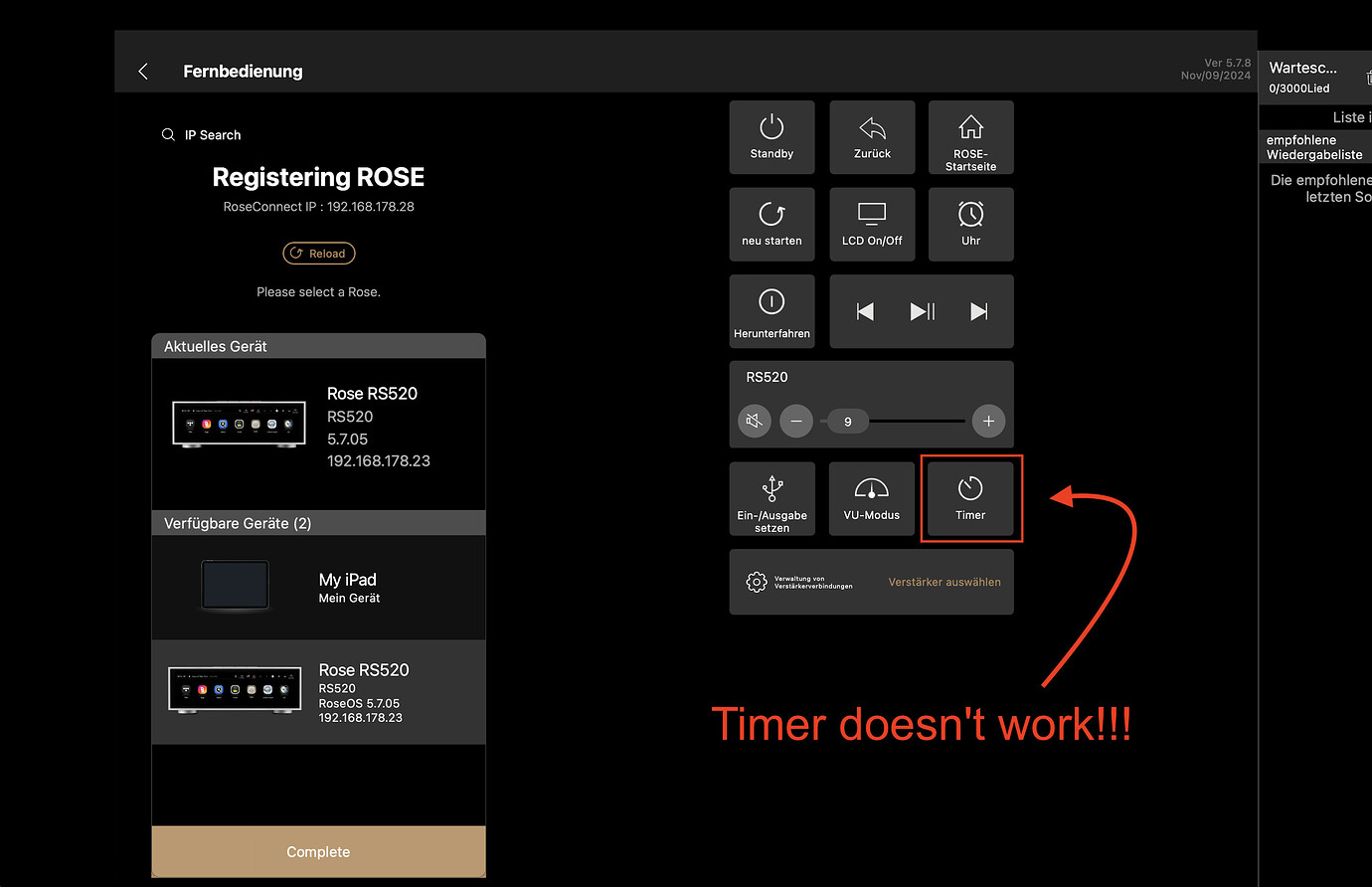Toggle LCD On/Off

pos(872,225)
